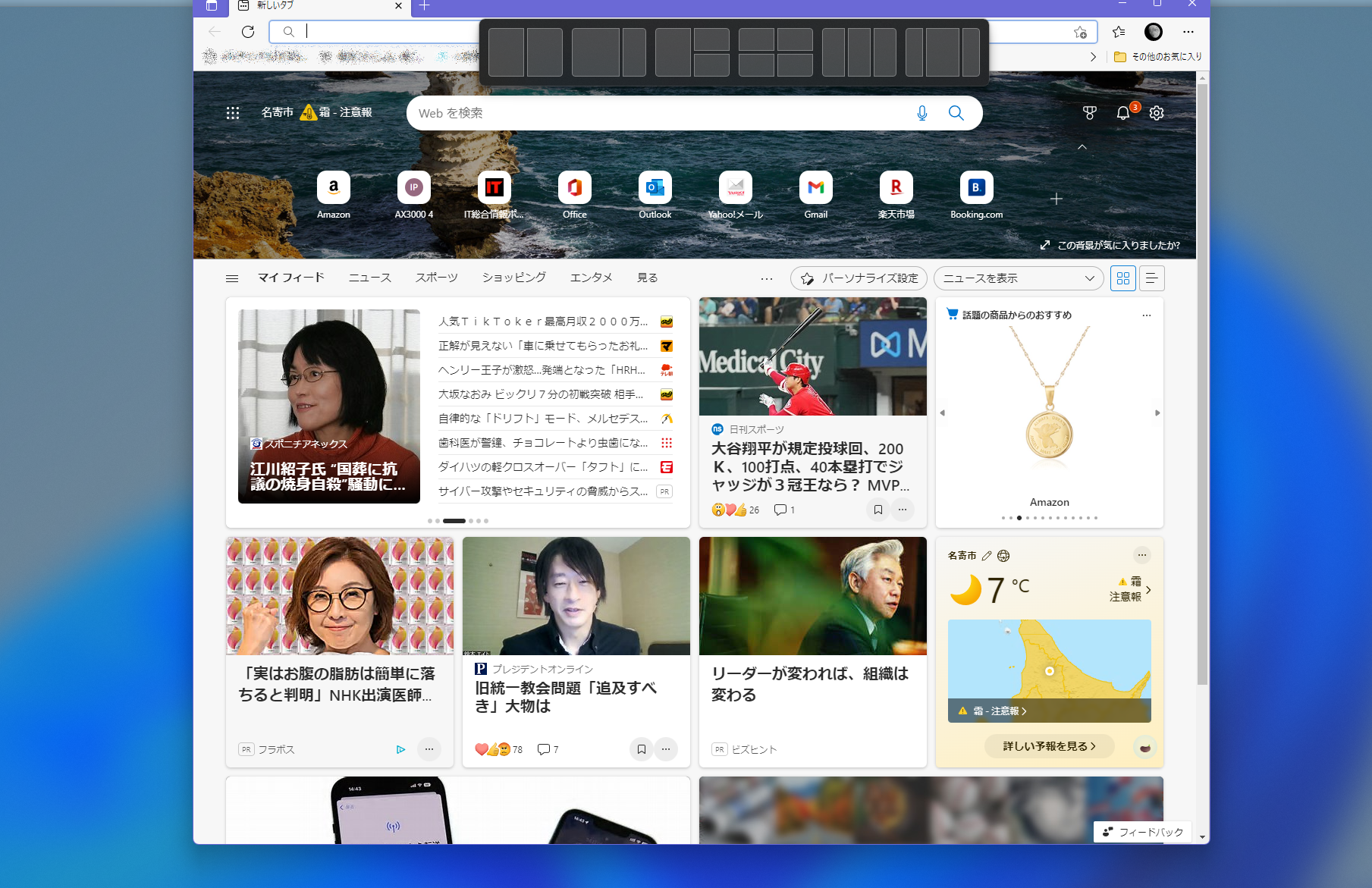
Task: Select the ショッピング tab
Action: [514, 278]
